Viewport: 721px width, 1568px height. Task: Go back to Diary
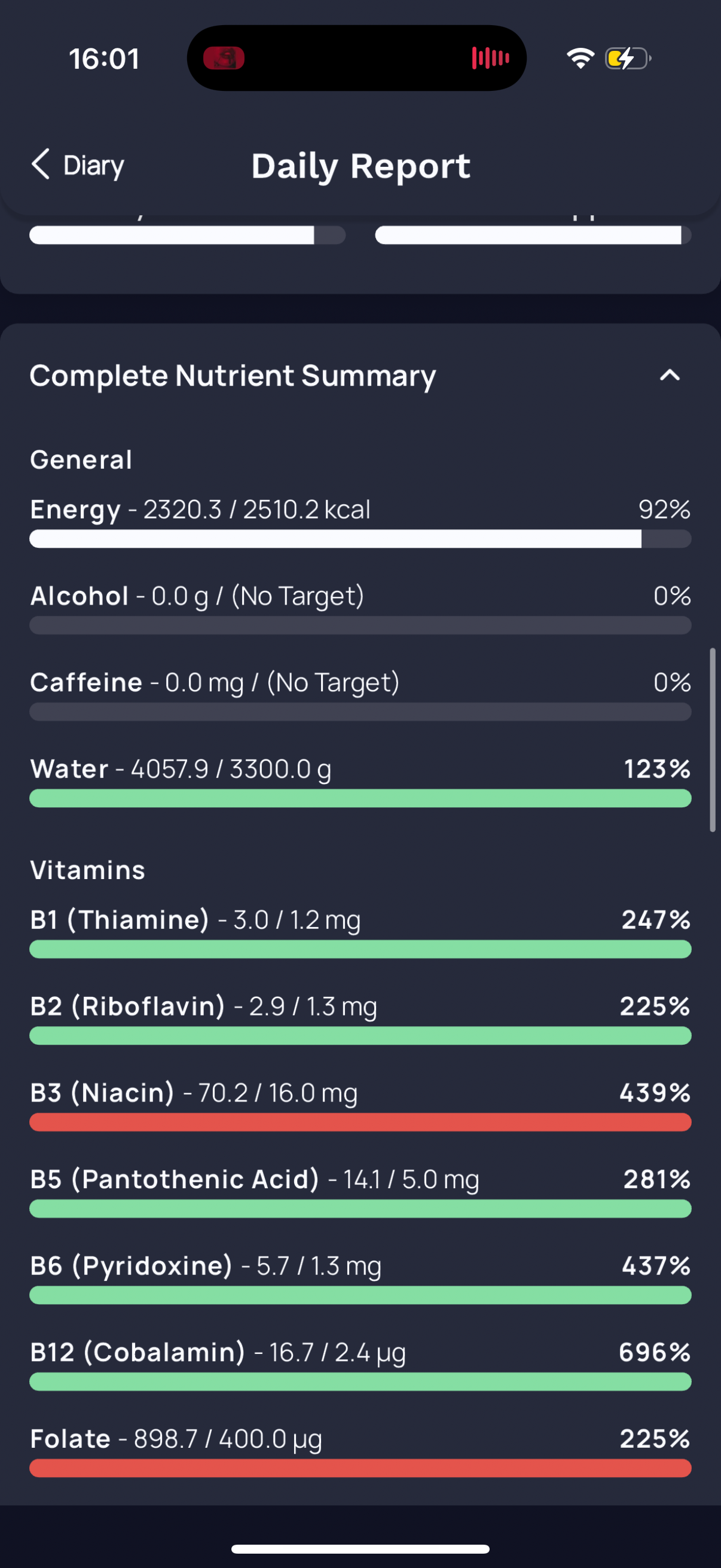point(93,166)
